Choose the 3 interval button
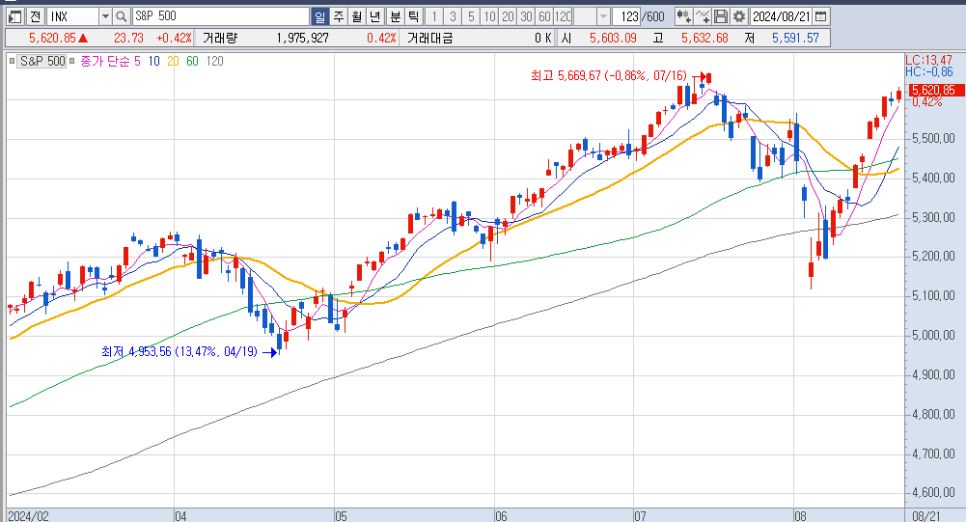The width and height of the screenshot is (966, 522). point(453,17)
